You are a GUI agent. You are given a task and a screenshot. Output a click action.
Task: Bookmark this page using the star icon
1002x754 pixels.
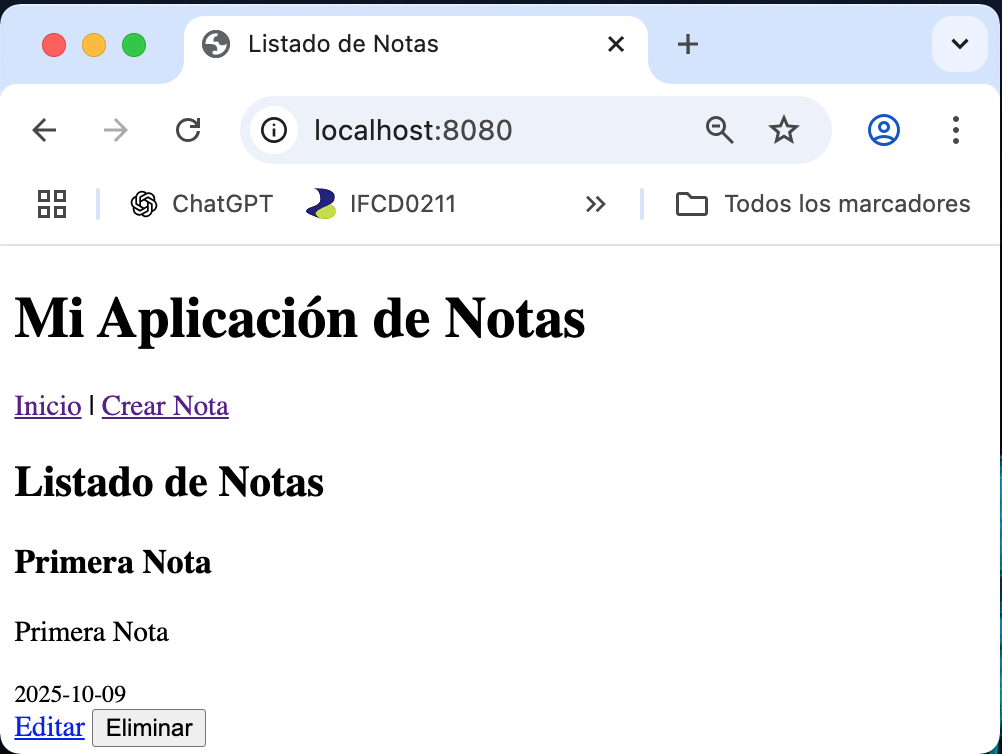(783, 130)
